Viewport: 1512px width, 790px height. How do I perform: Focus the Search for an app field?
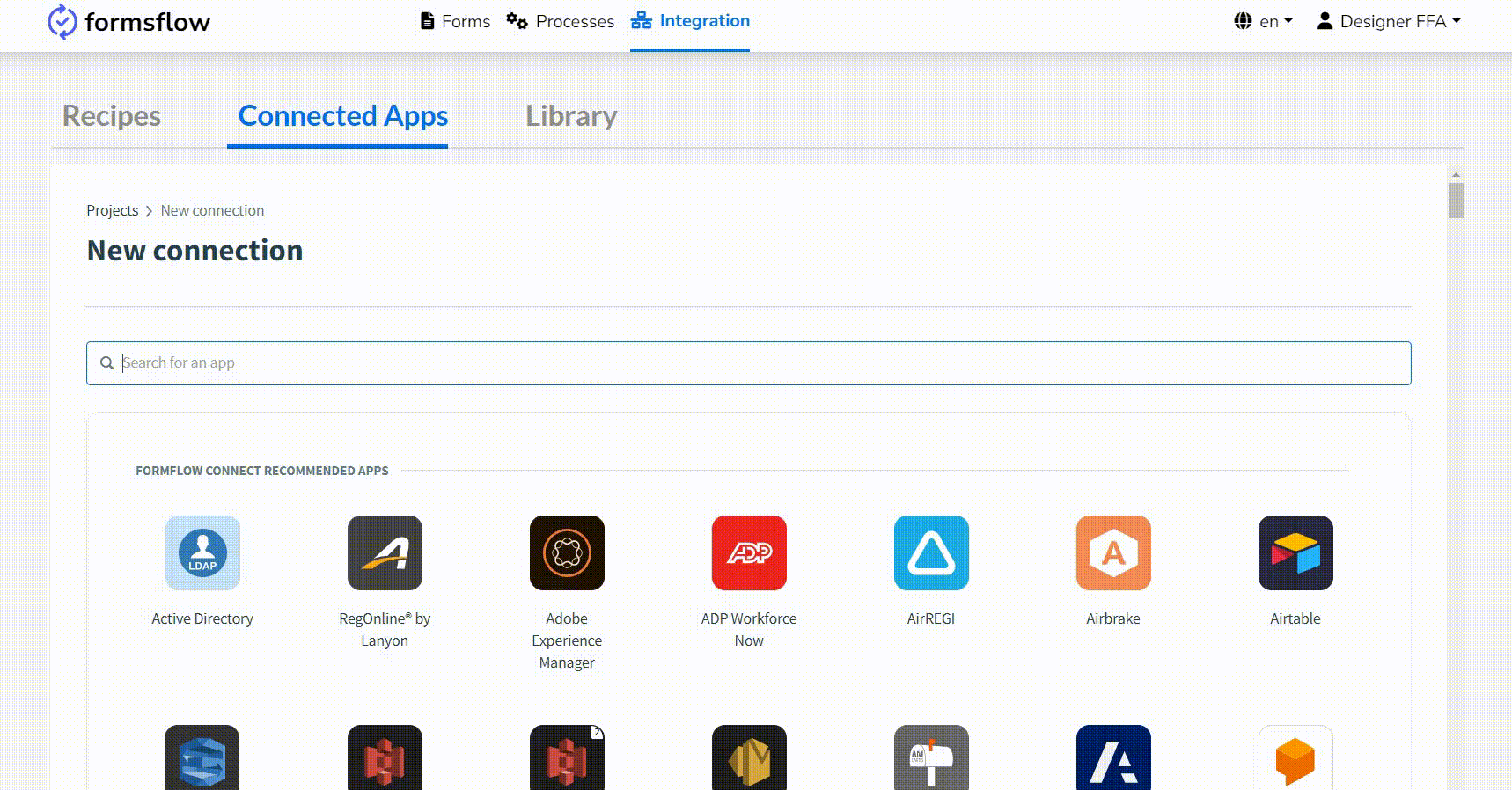tap(748, 363)
